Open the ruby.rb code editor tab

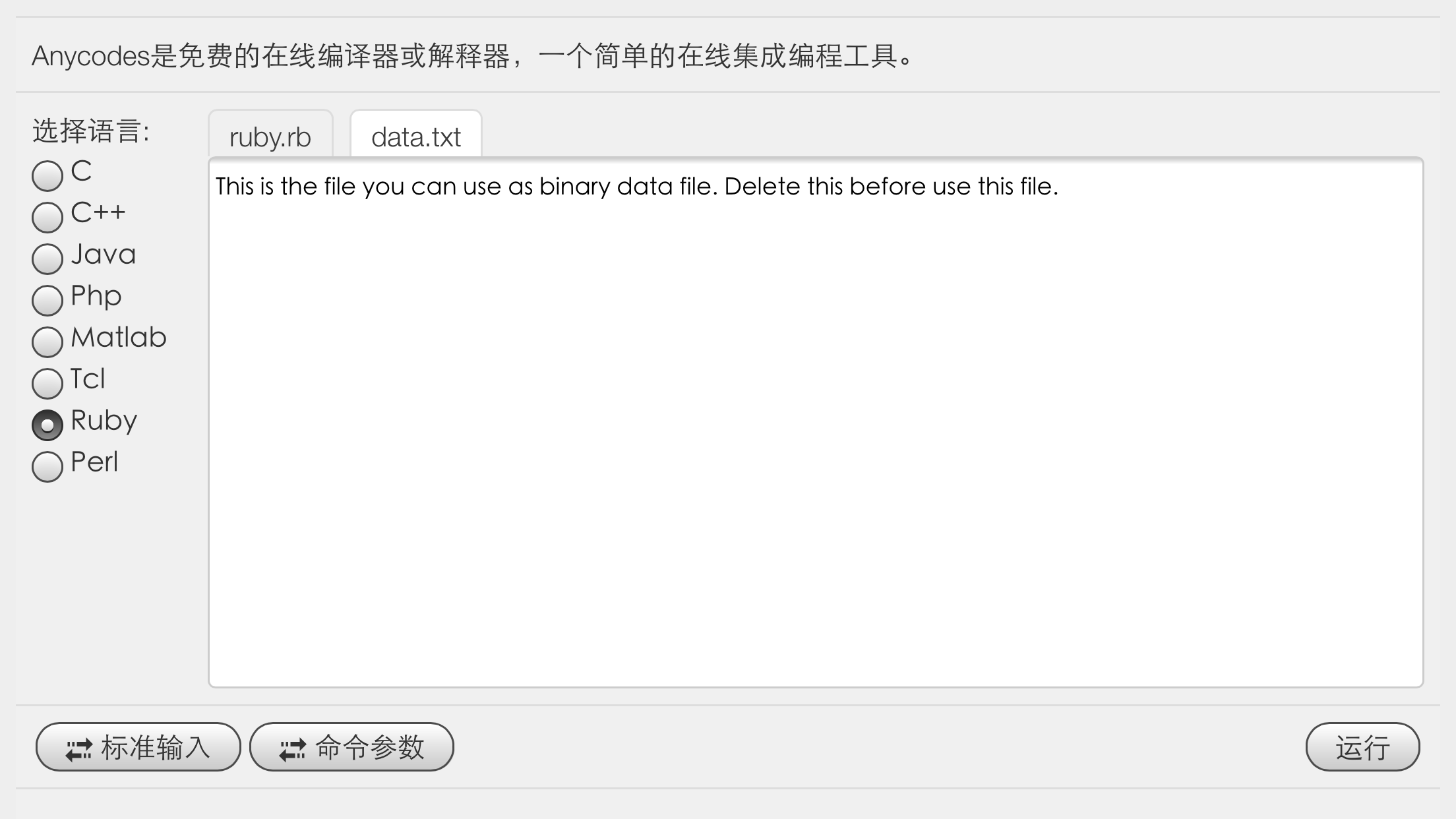270,136
